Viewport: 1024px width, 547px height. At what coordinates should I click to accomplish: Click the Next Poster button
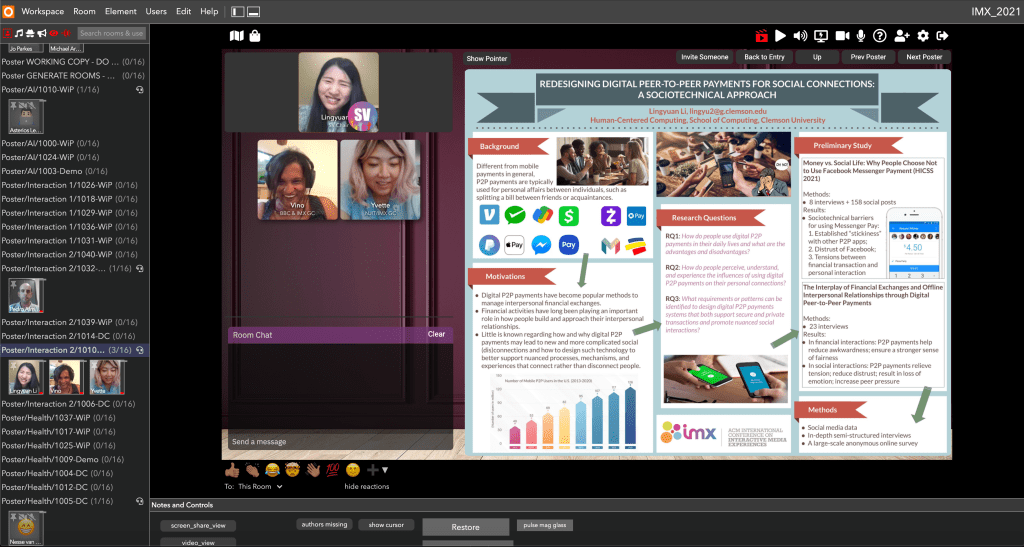point(924,57)
